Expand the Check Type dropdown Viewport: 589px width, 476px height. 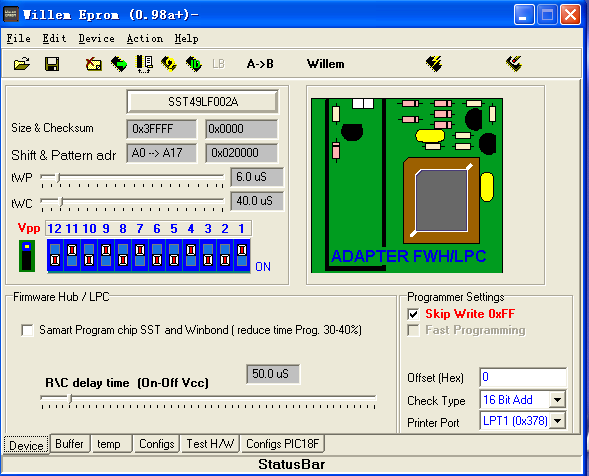click(x=557, y=399)
